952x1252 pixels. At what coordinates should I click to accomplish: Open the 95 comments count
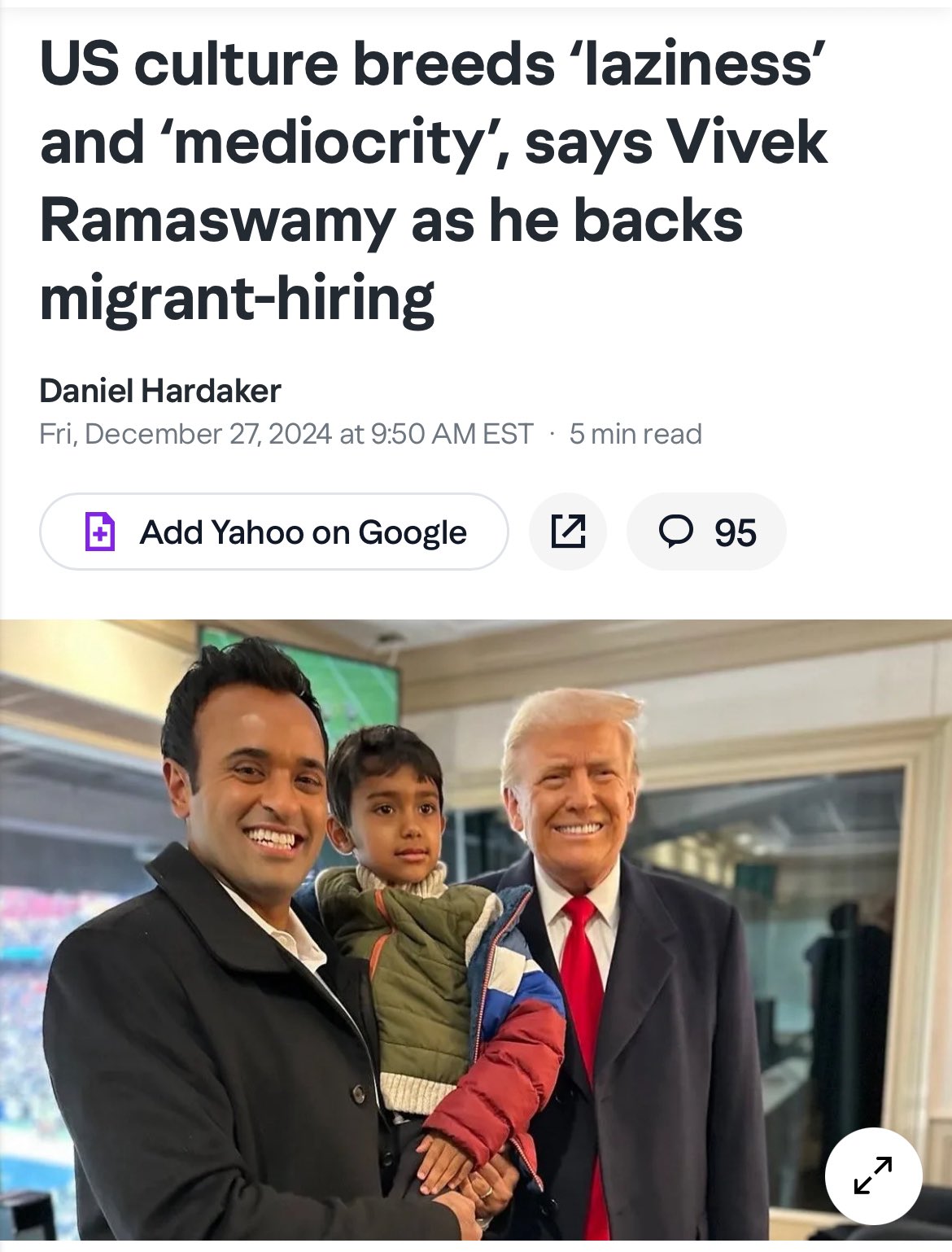(736, 533)
